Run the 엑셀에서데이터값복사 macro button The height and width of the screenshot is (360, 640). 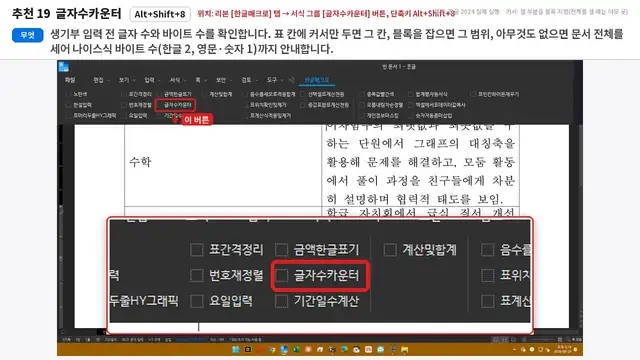pyautogui.click(x=437, y=105)
